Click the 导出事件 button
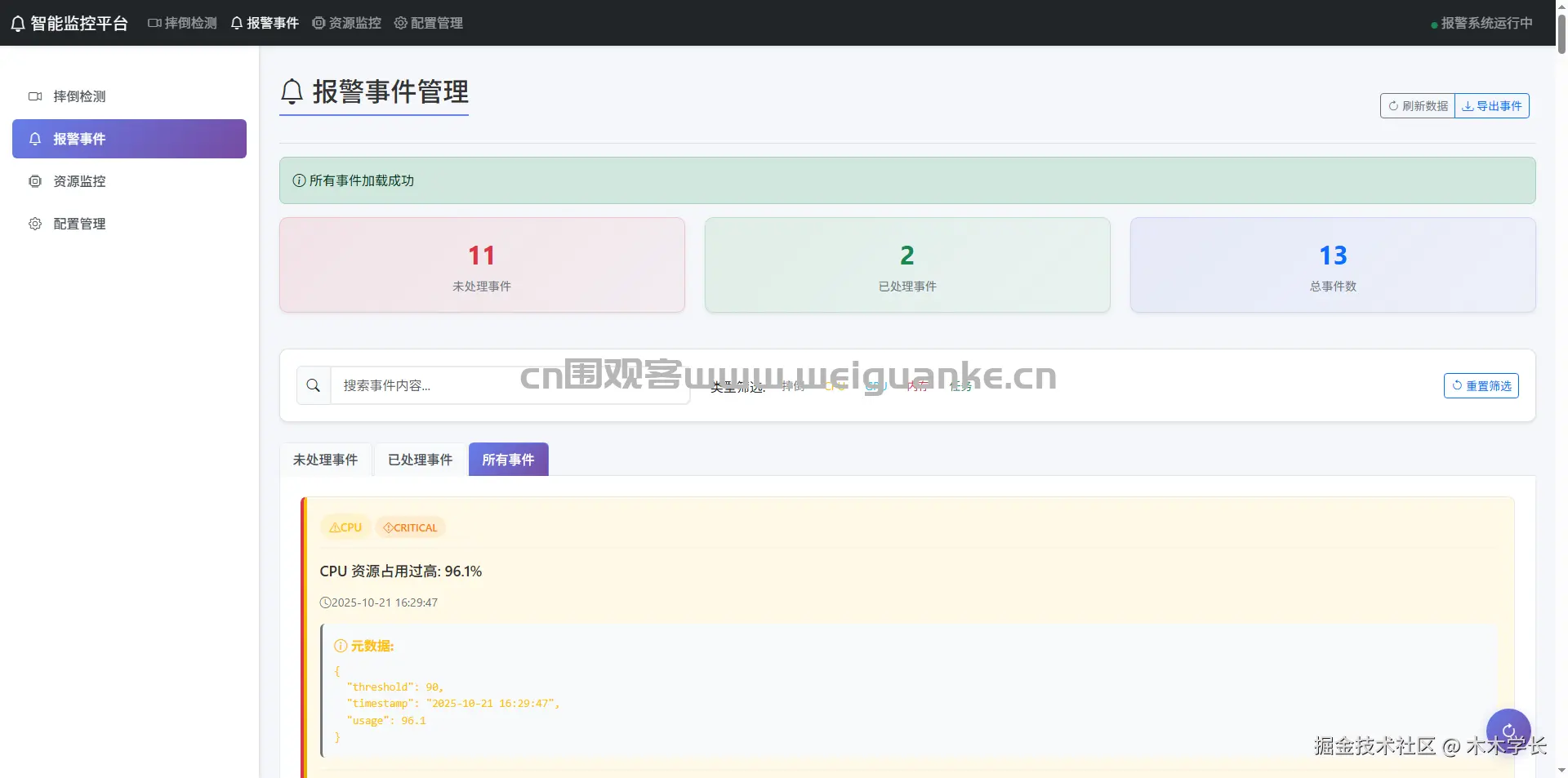 coord(1492,106)
